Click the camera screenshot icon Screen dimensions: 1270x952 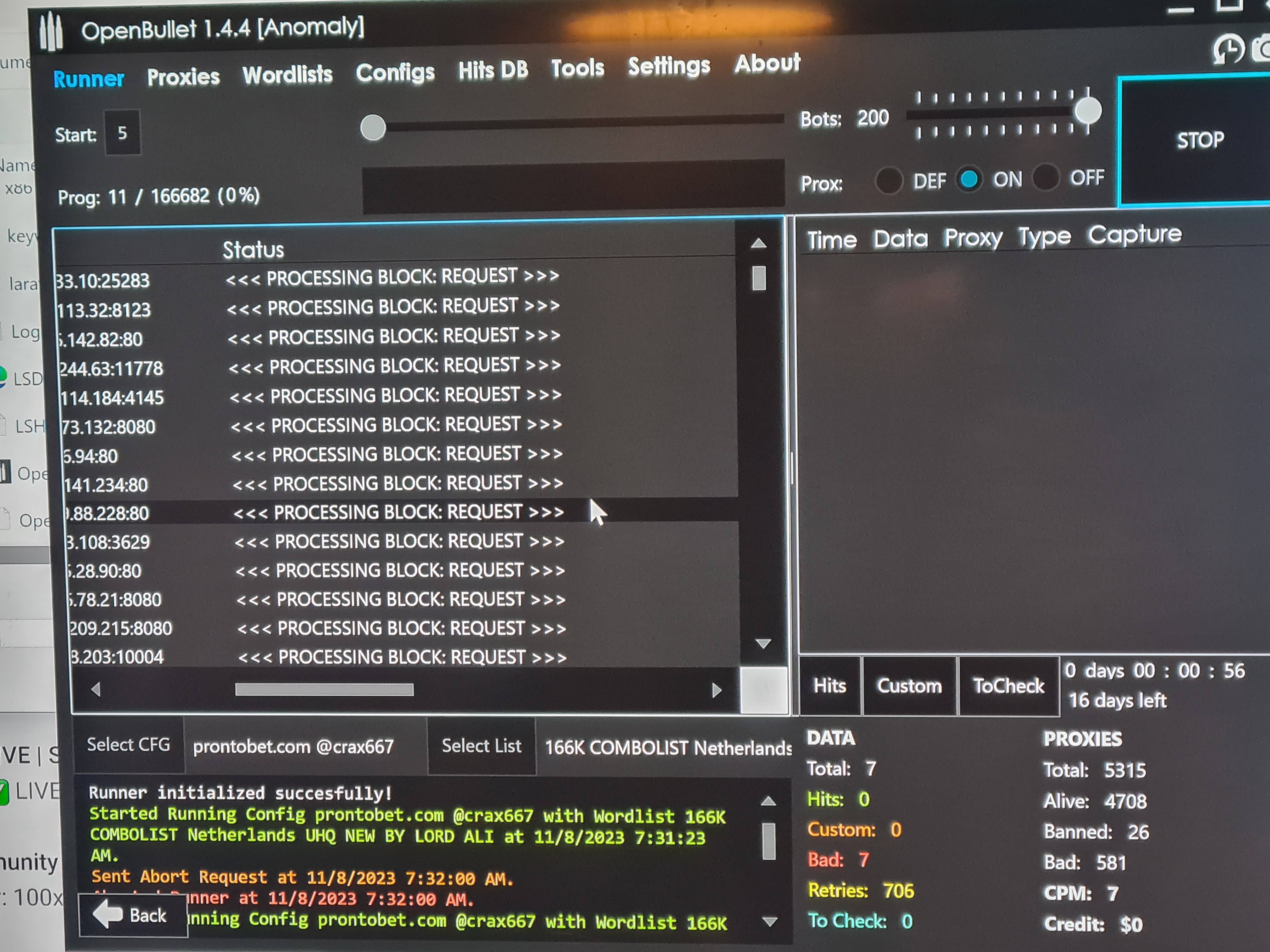point(1261,49)
